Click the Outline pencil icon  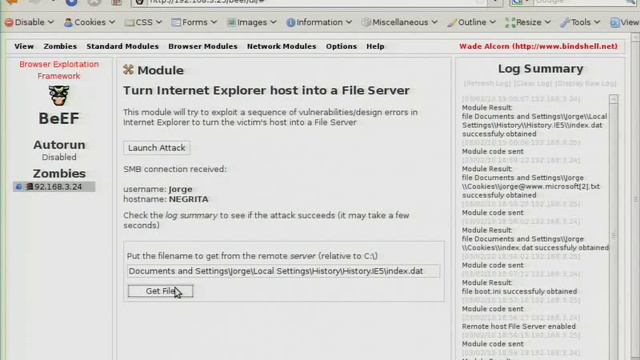pyautogui.click(x=451, y=22)
